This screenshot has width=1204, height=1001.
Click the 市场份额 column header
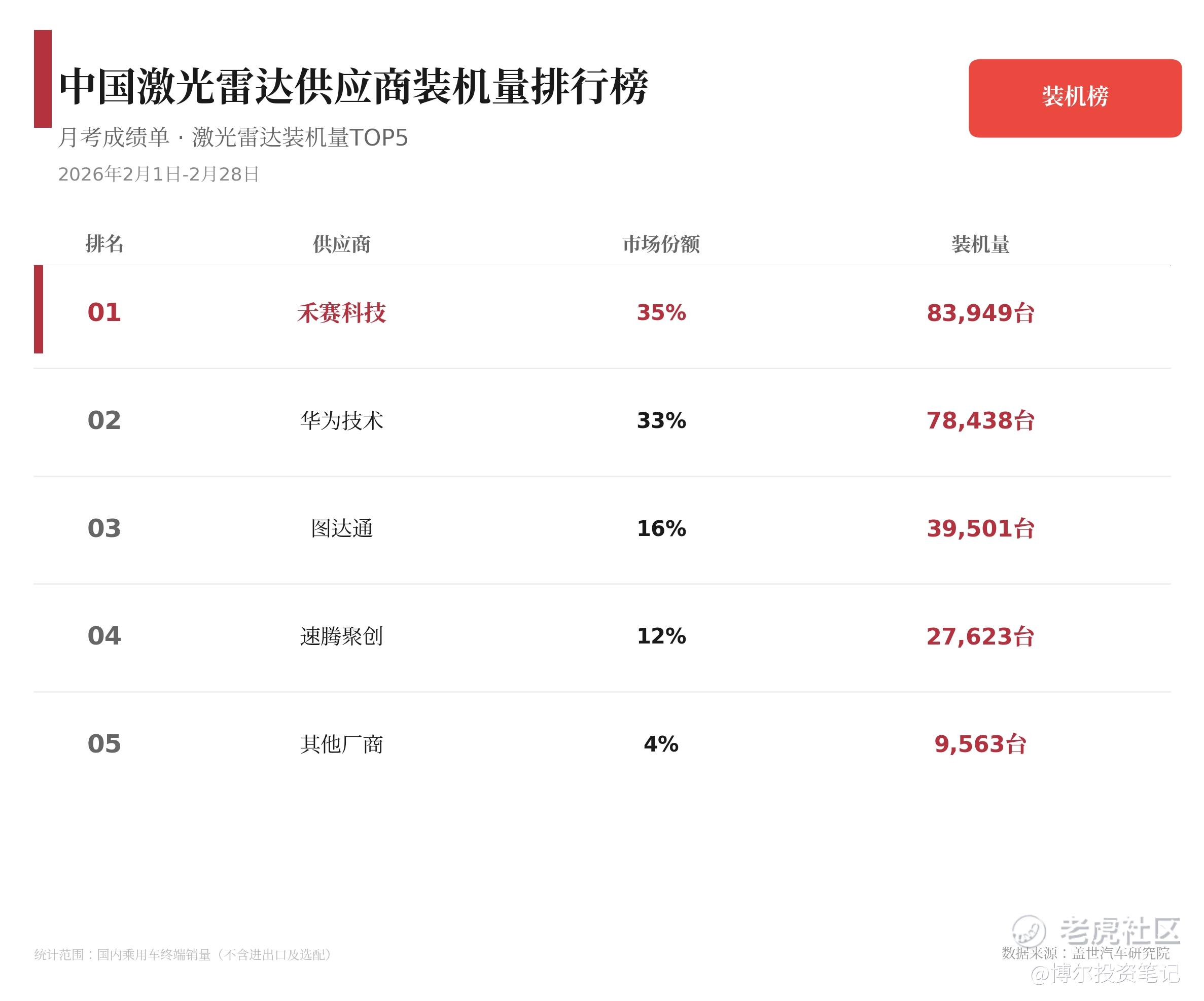[661, 244]
